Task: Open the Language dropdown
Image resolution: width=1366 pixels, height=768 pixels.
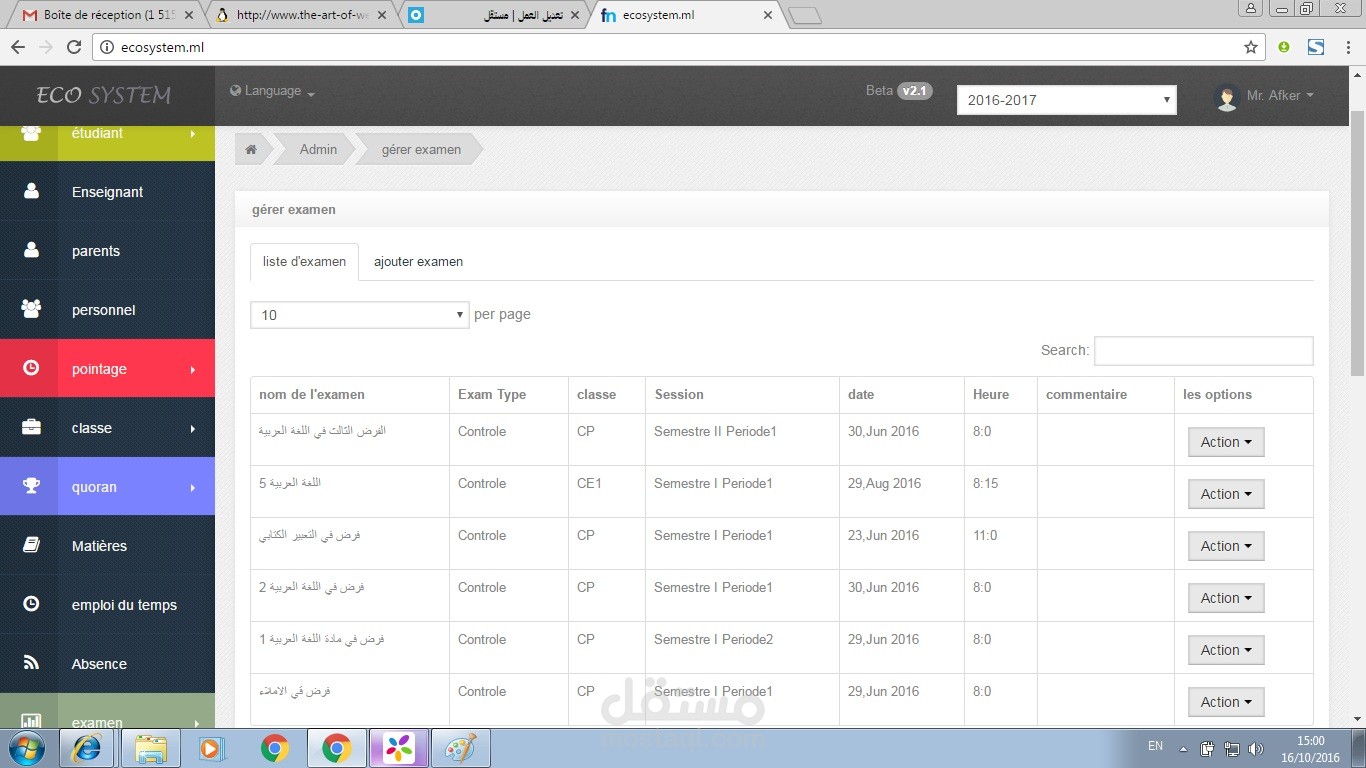Action: click(272, 91)
